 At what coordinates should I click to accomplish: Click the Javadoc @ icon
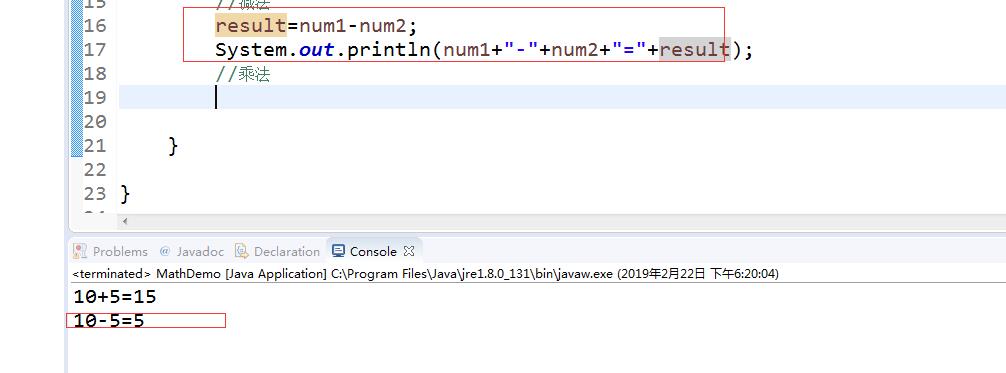164,250
